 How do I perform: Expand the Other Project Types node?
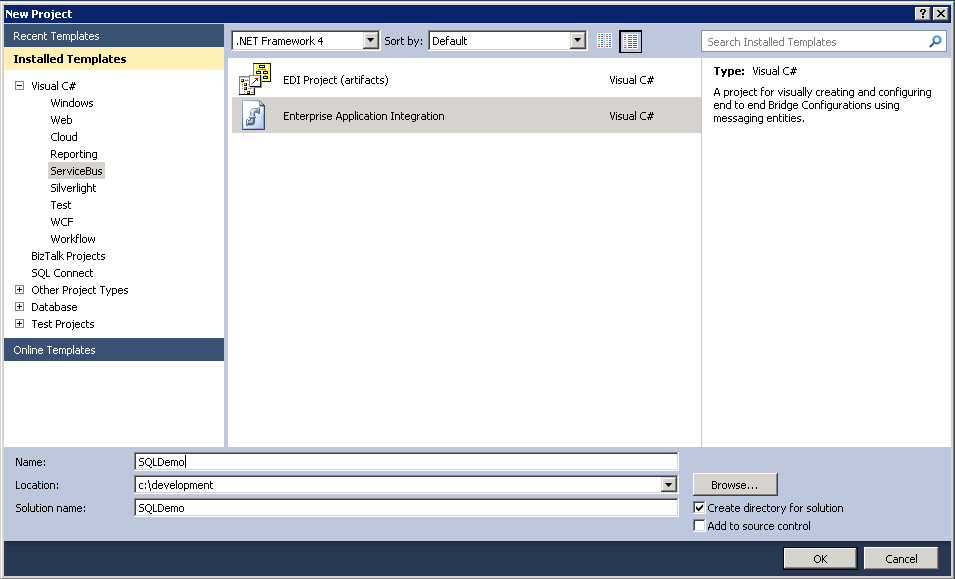(19, 290)
